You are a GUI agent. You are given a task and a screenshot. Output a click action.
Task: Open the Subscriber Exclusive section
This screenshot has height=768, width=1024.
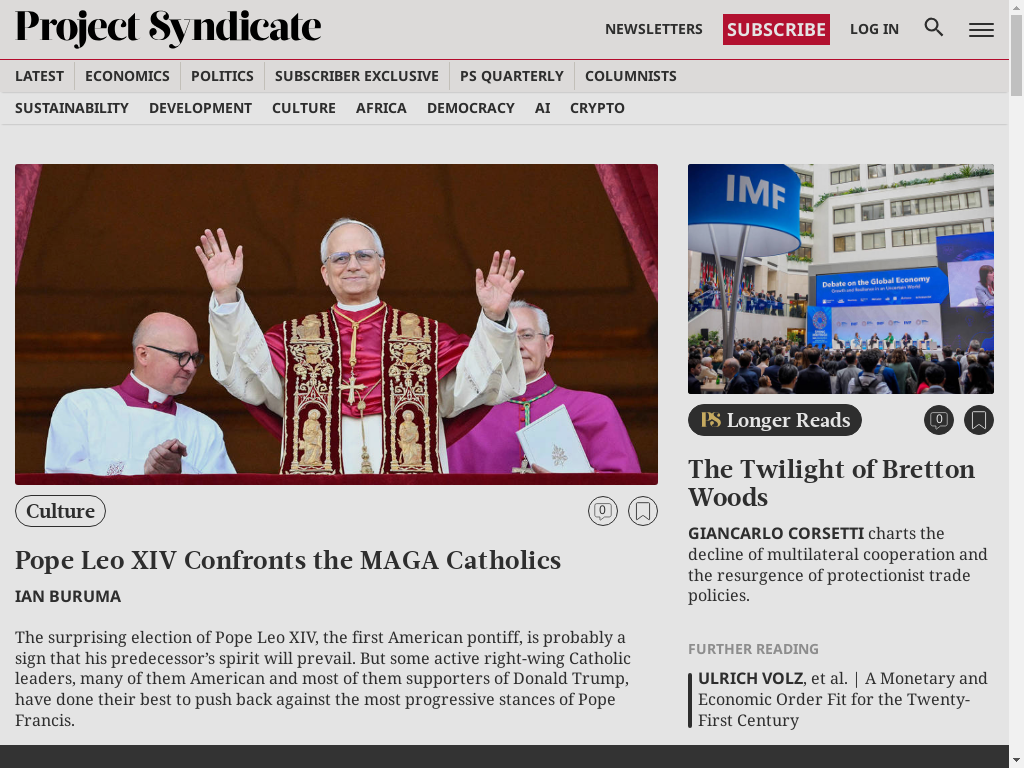coord(357,76)
